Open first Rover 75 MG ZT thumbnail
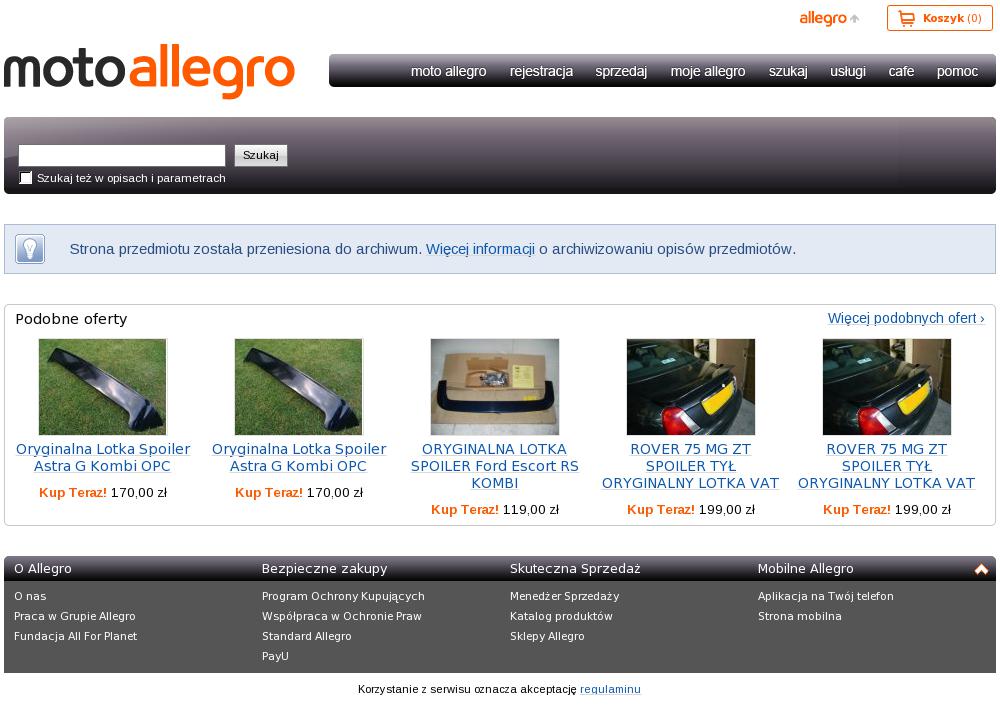This screenshot has height=709, width=1000. pos(691,387)
